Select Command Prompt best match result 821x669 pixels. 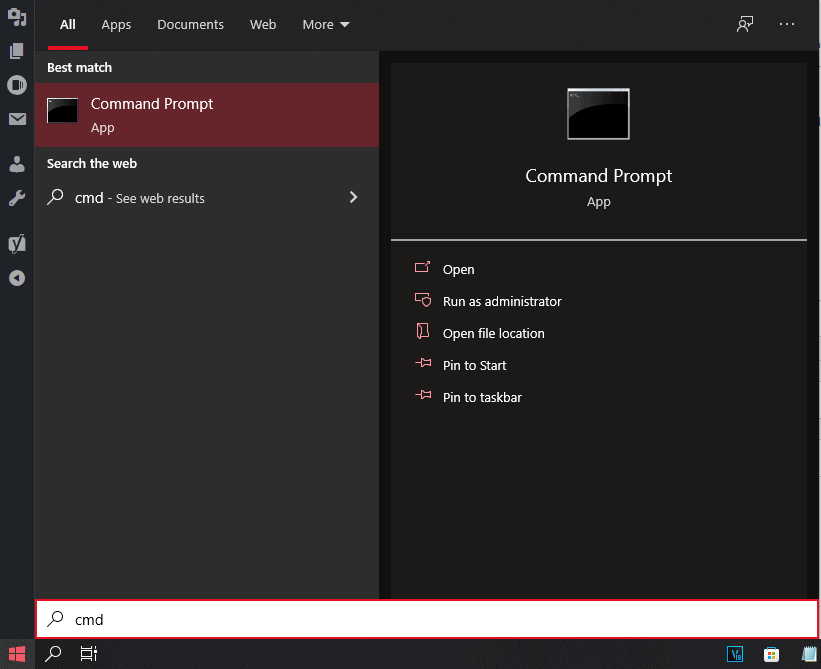tap(207, 115)
